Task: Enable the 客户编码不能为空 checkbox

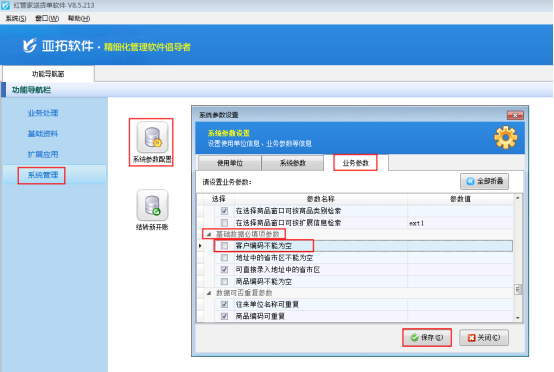Action: [224, 246]
